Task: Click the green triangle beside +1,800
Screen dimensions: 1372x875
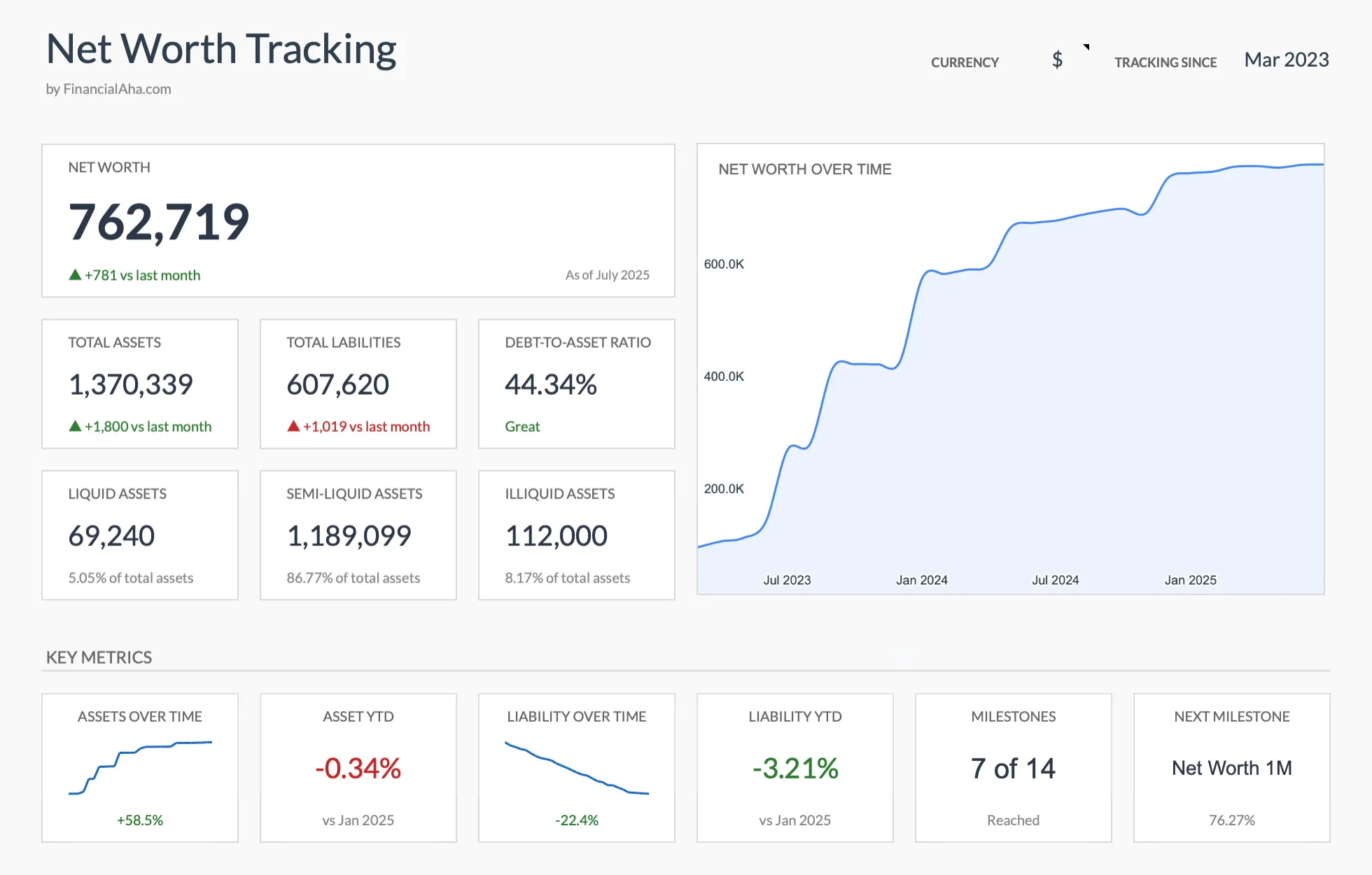Action: [74, 426]
